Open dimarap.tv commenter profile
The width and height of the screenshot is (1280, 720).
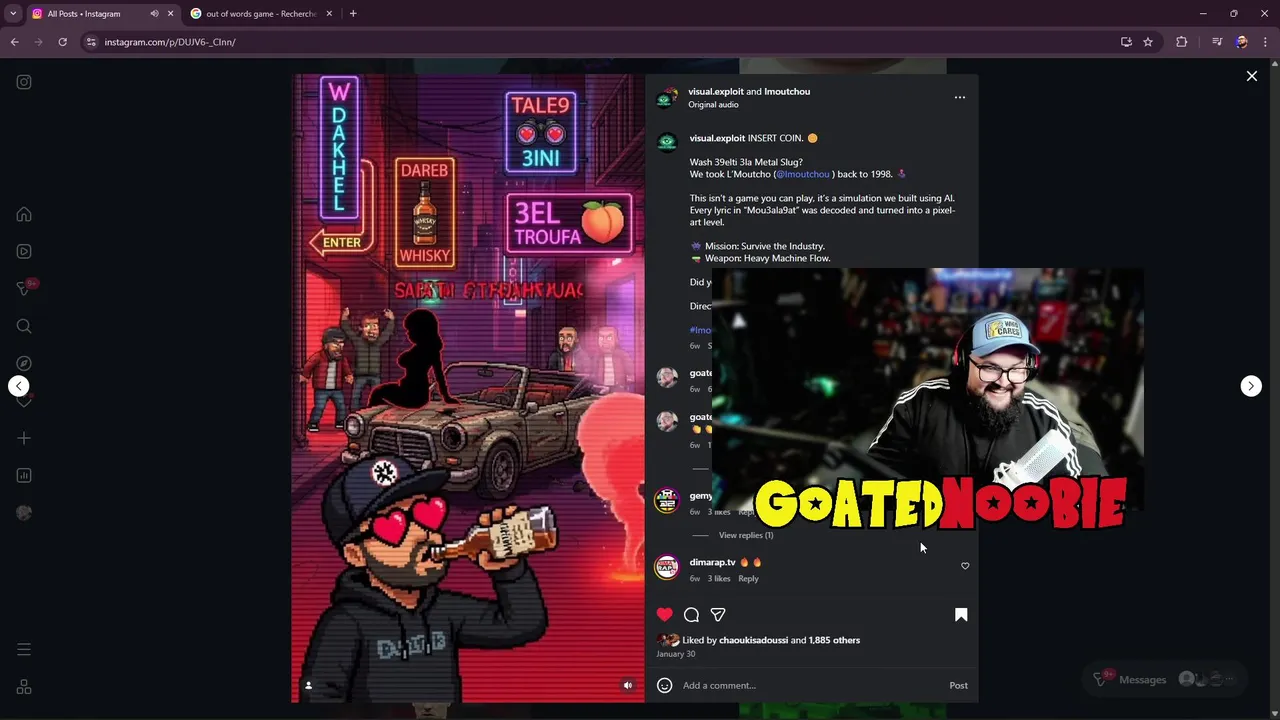click(712, 562)
